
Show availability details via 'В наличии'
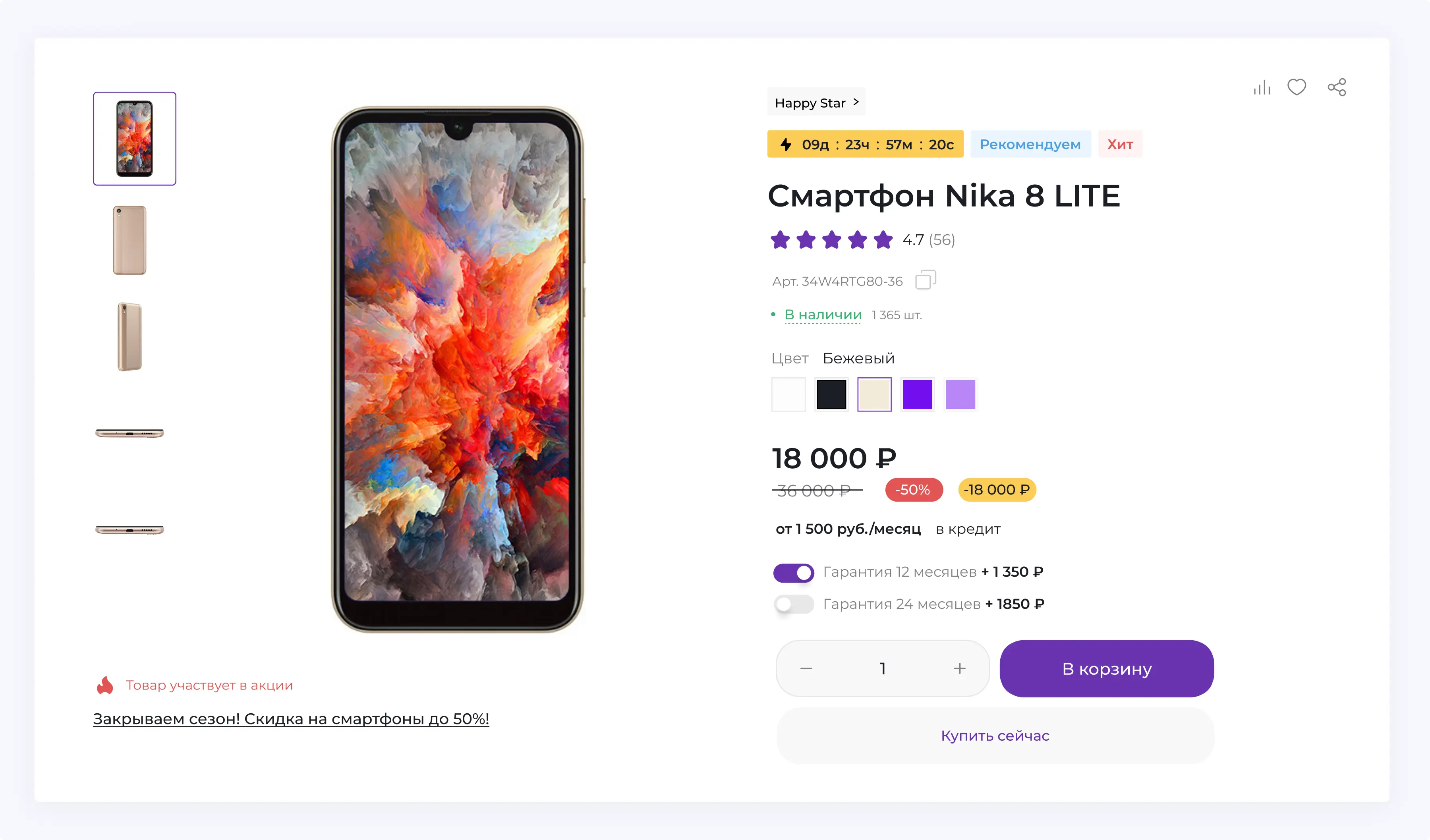pos(823,315)
